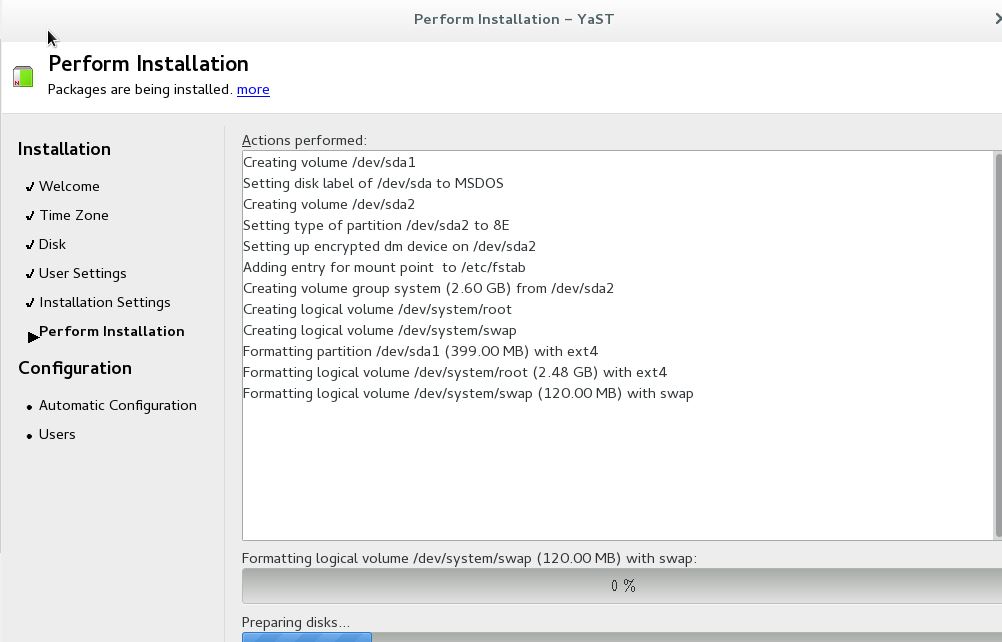
Task: Click the "Perform Installation" page heading
Action: coord(148,64)
